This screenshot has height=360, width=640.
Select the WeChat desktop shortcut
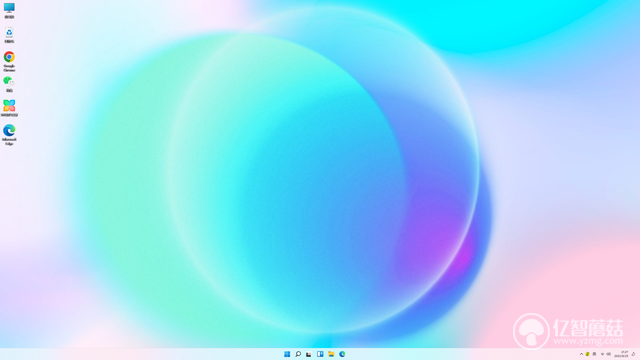pyautogui.click(x=9, y=84)
